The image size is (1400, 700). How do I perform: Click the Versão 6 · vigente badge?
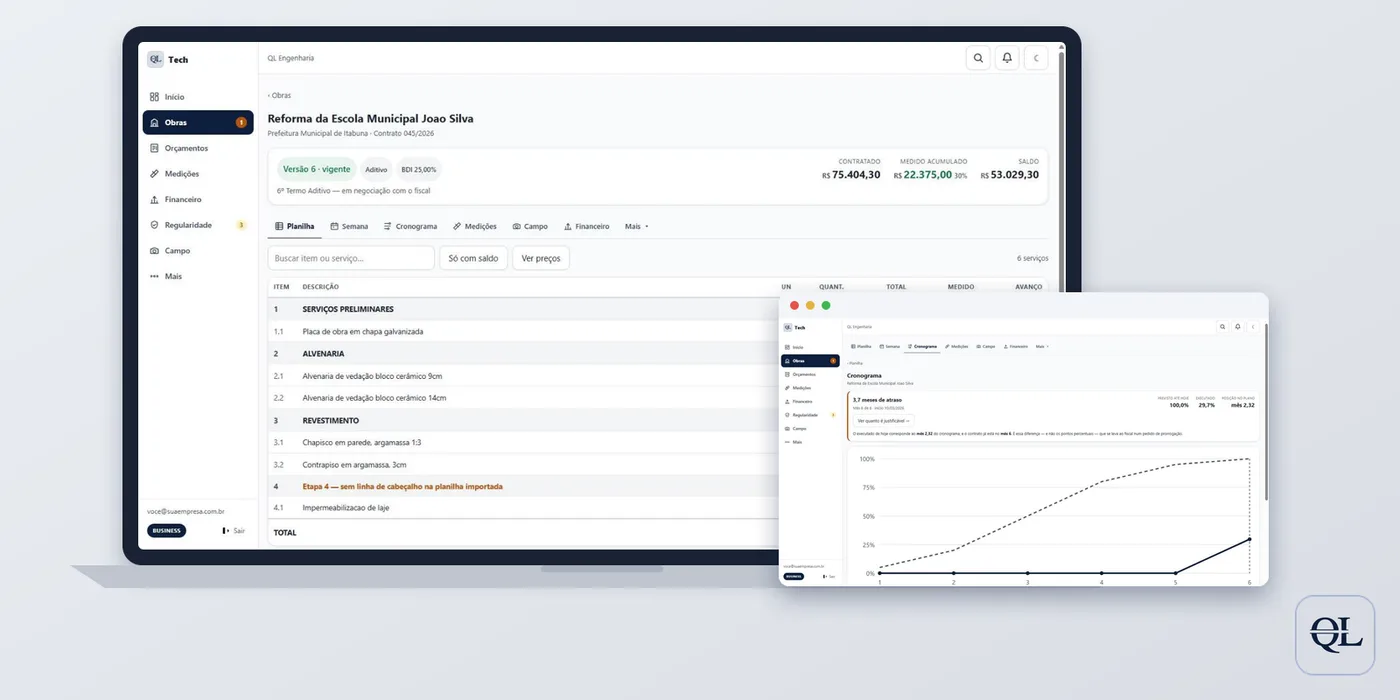(x=317, y=169)
